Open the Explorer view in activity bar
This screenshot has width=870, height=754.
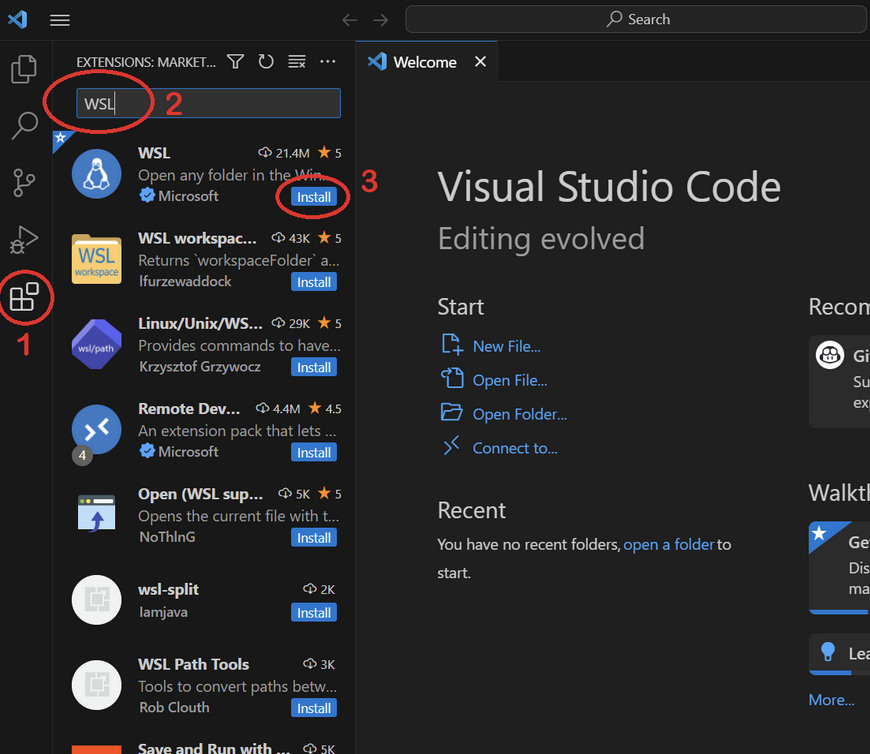(x=24, y=69)
